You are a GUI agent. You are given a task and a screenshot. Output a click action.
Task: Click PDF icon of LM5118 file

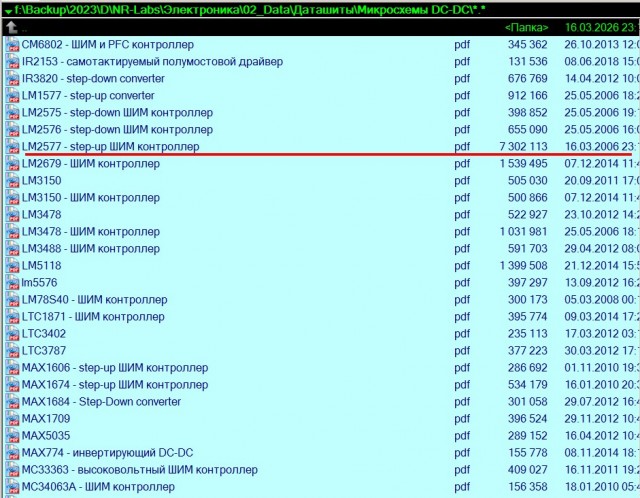[x=13, y=266]
